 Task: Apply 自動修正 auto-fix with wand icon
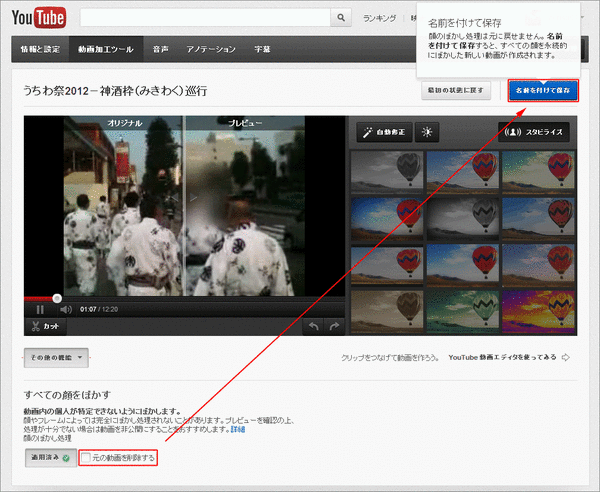coord(384,132)
